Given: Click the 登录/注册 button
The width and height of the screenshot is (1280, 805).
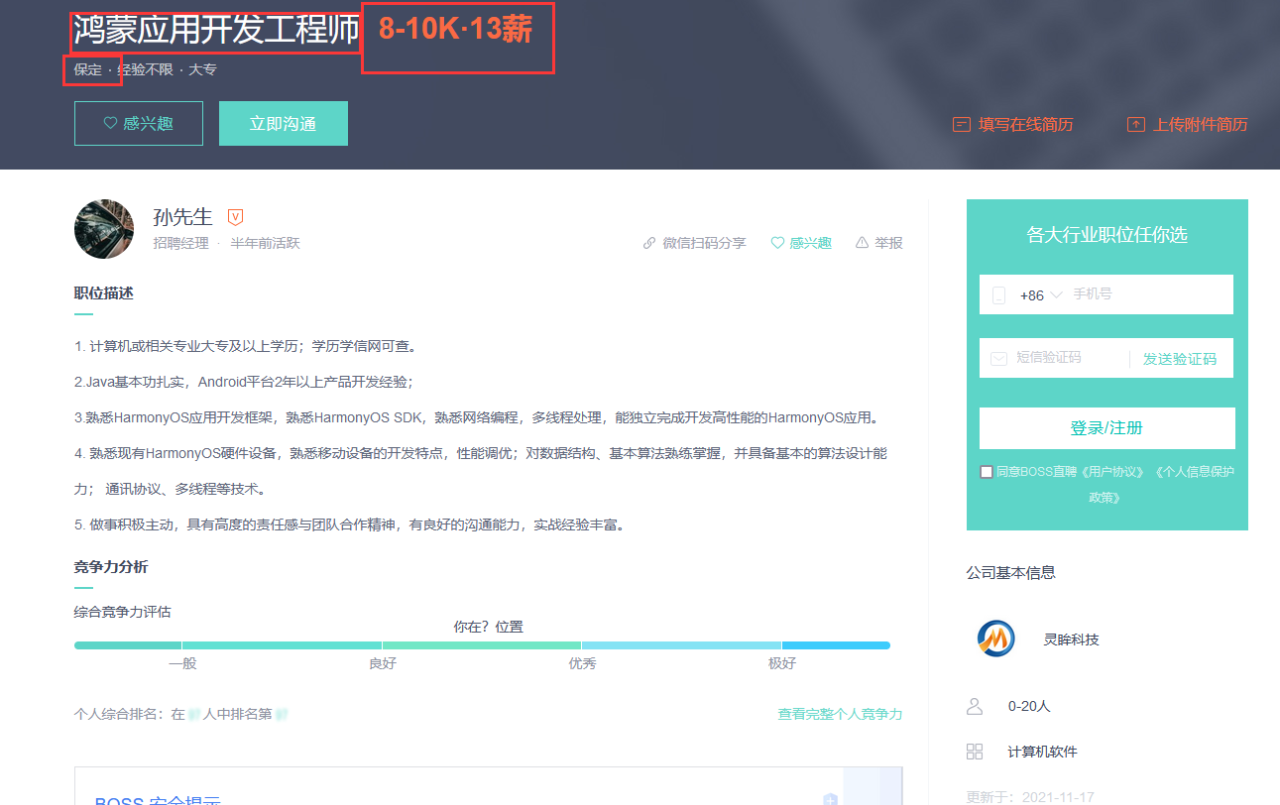Looking at the screenshot, I should 1107,428.
